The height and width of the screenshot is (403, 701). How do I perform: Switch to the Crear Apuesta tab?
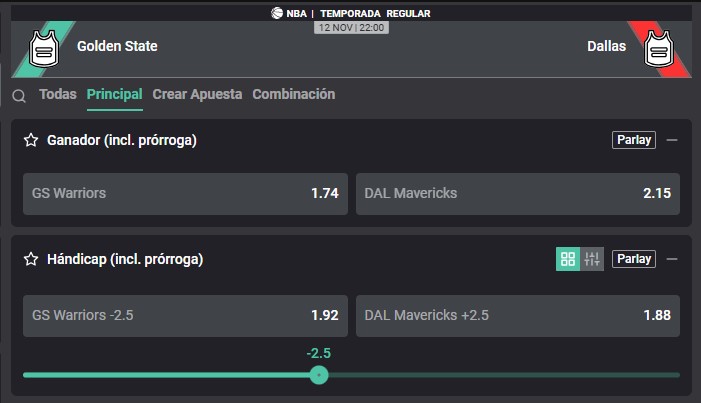[x=197, y=94]
